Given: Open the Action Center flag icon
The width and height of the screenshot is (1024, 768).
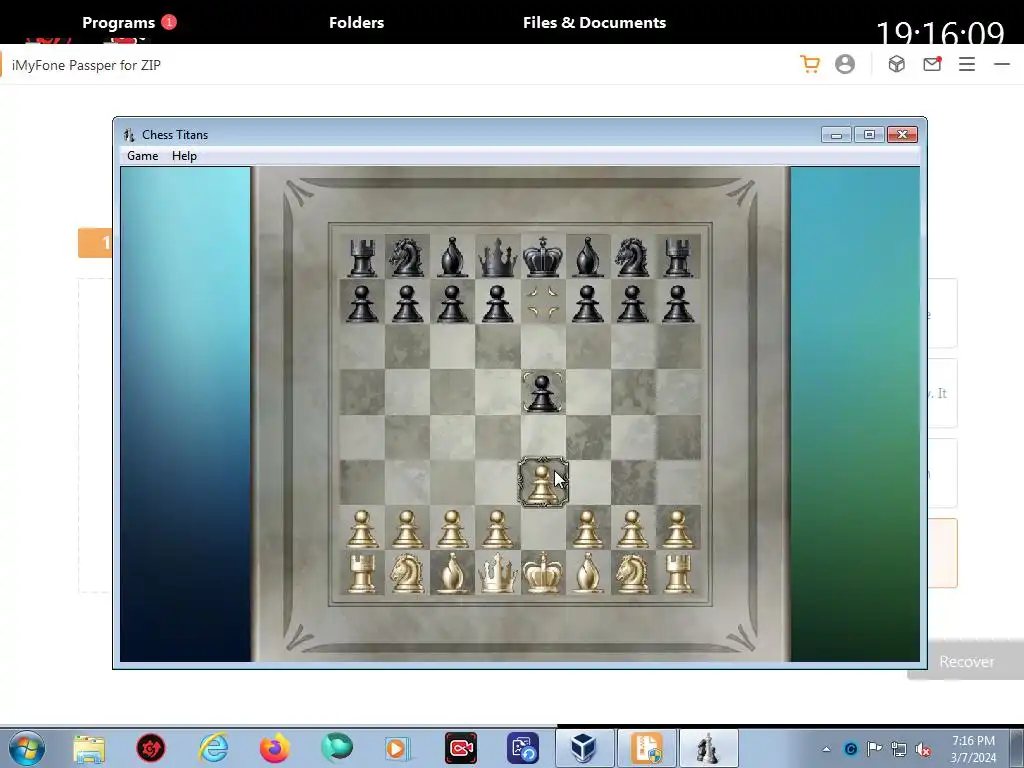Looking at the screenshot, I should [x=874, y=749].
